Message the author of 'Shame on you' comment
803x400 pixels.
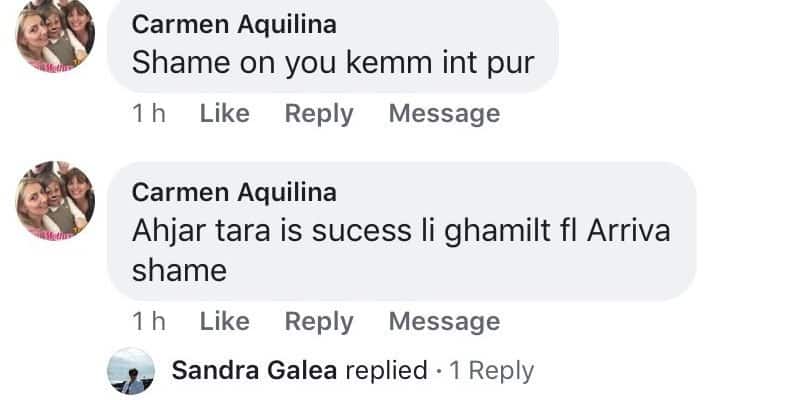point(443,114)
